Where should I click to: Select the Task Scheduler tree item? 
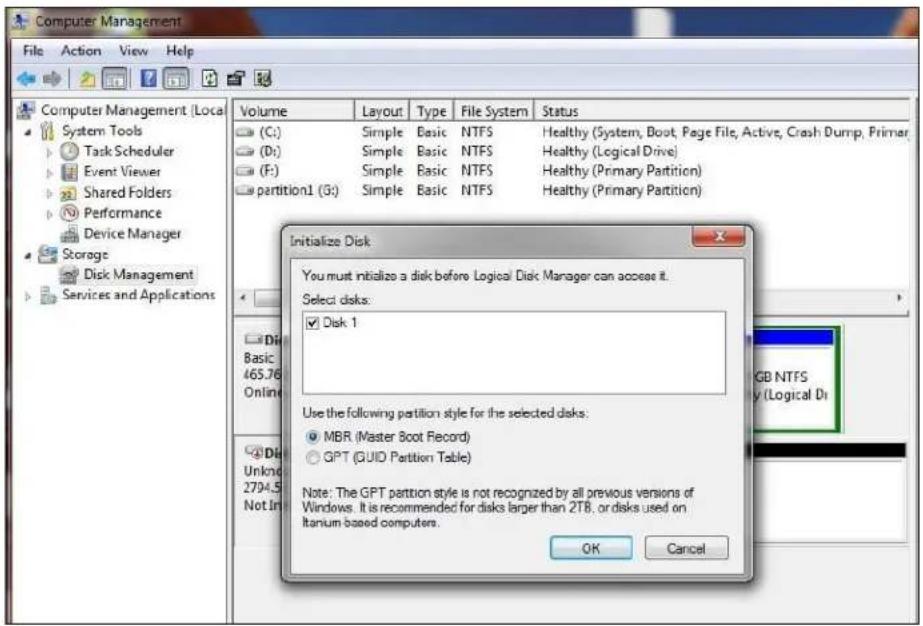tap(129, 151)
